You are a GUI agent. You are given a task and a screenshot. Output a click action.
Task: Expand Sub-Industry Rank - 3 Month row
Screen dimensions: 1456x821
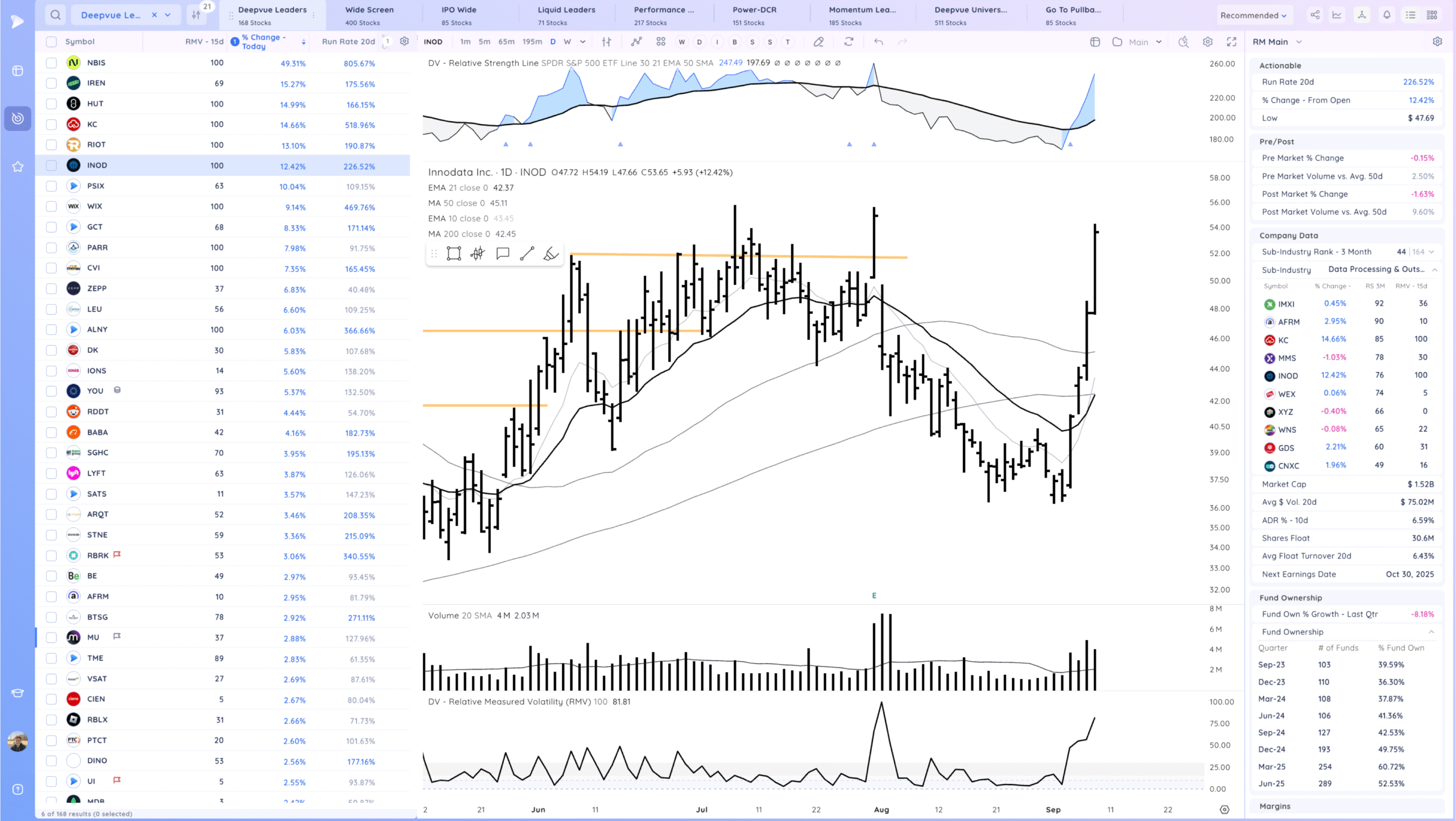[x=1432, y=252]
